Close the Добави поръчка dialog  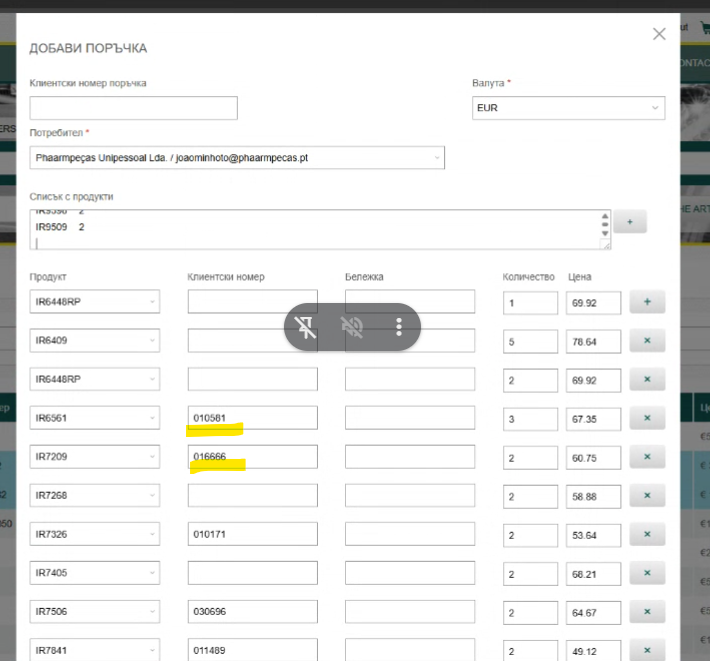[659, 34]
